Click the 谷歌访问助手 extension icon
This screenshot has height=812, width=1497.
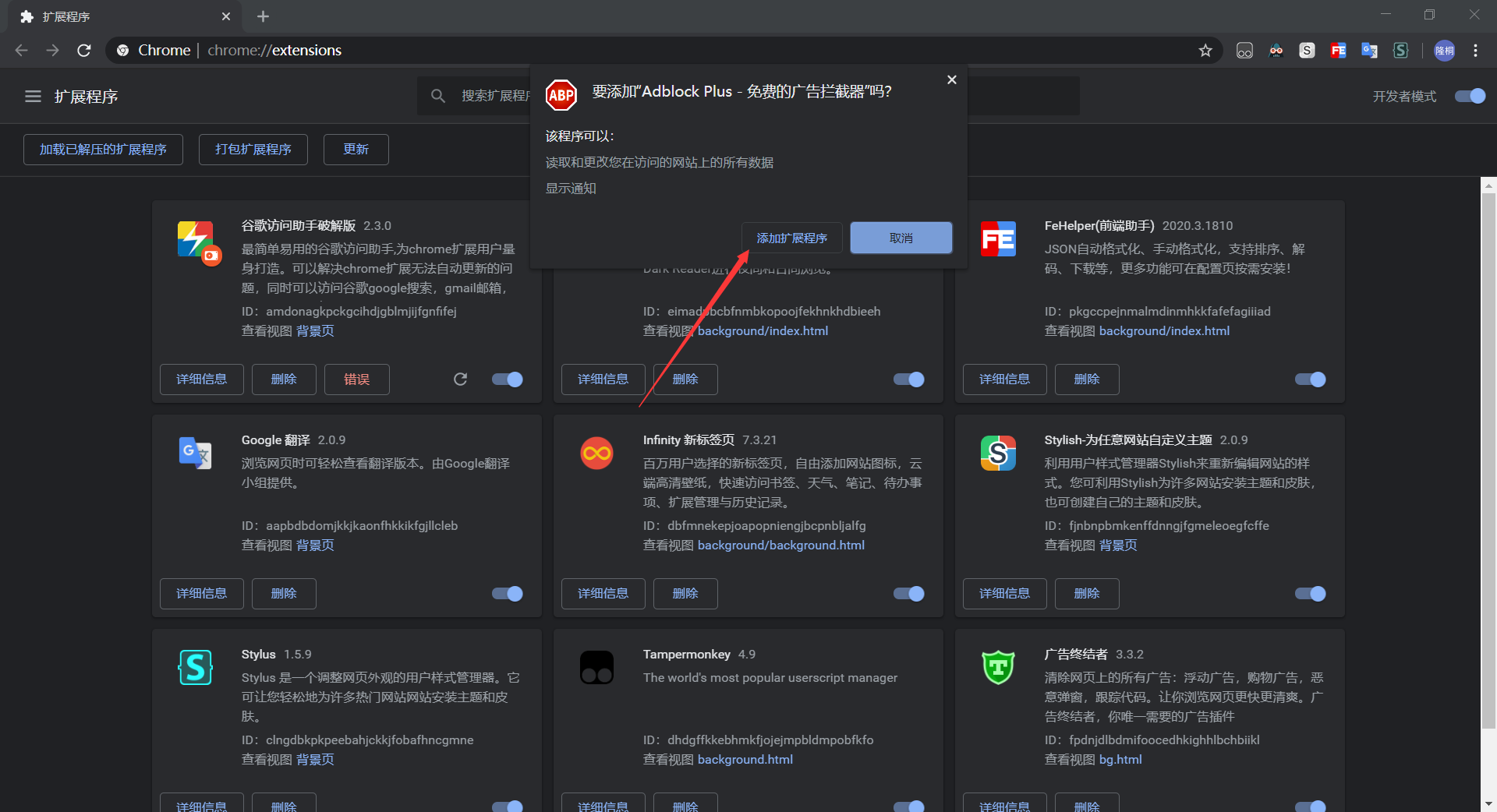point(198,242)
